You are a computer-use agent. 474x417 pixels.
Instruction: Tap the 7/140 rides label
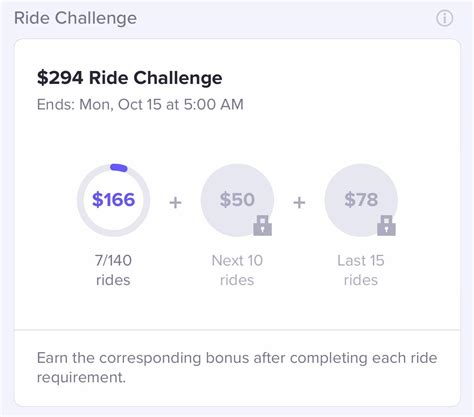click(x=113, y=270)
